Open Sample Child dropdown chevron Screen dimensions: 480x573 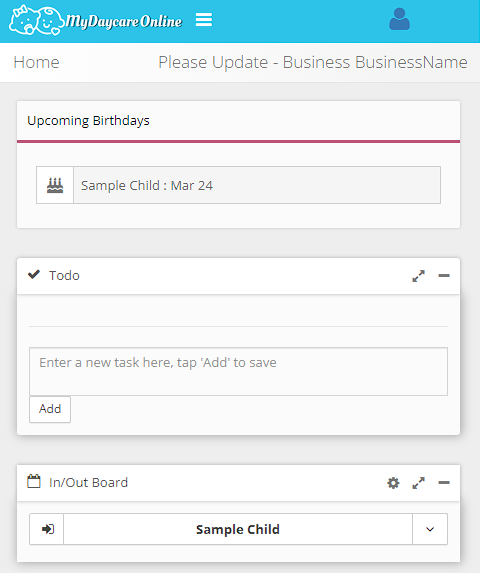(430, 529)
